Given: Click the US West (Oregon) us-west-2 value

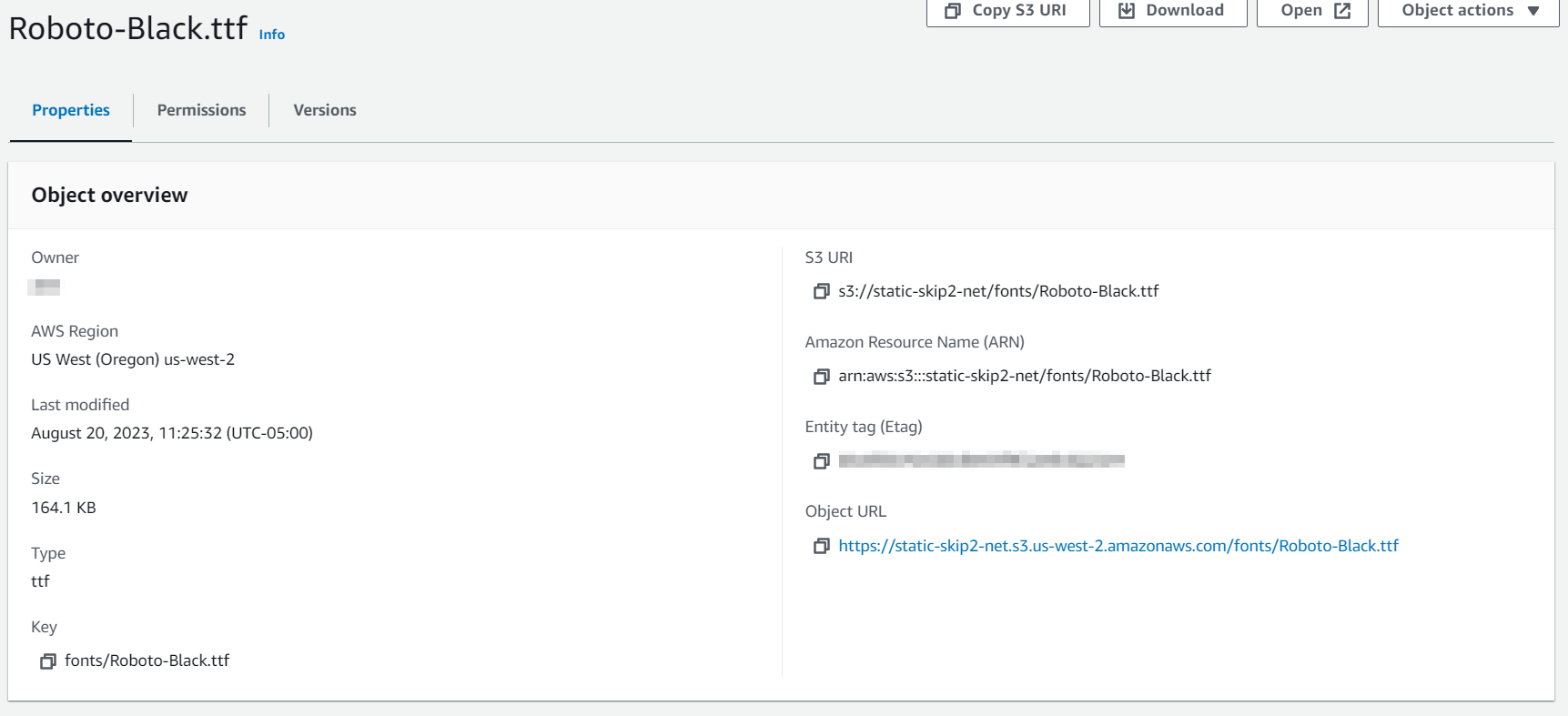Looking at the screenshot, I should pyautogui.click(x=133, y=359).
